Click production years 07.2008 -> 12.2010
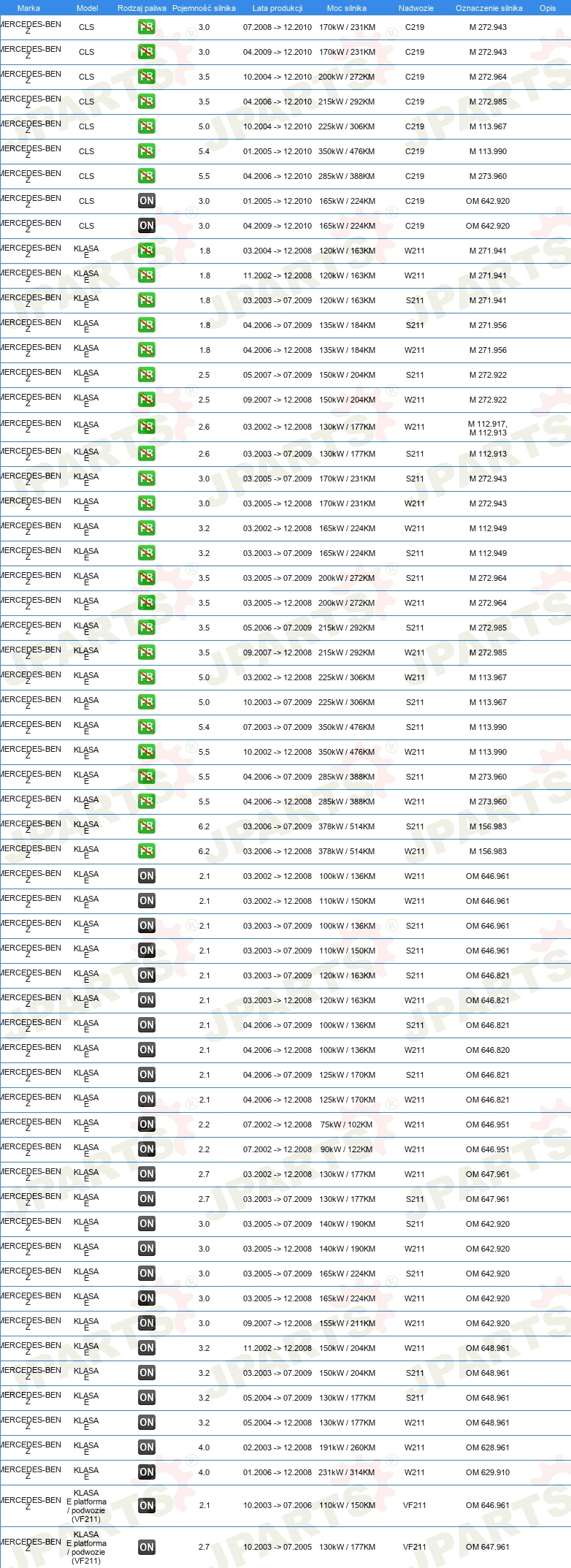The height and width of the screenshot is (1568, 571). (x=277, y=27)
